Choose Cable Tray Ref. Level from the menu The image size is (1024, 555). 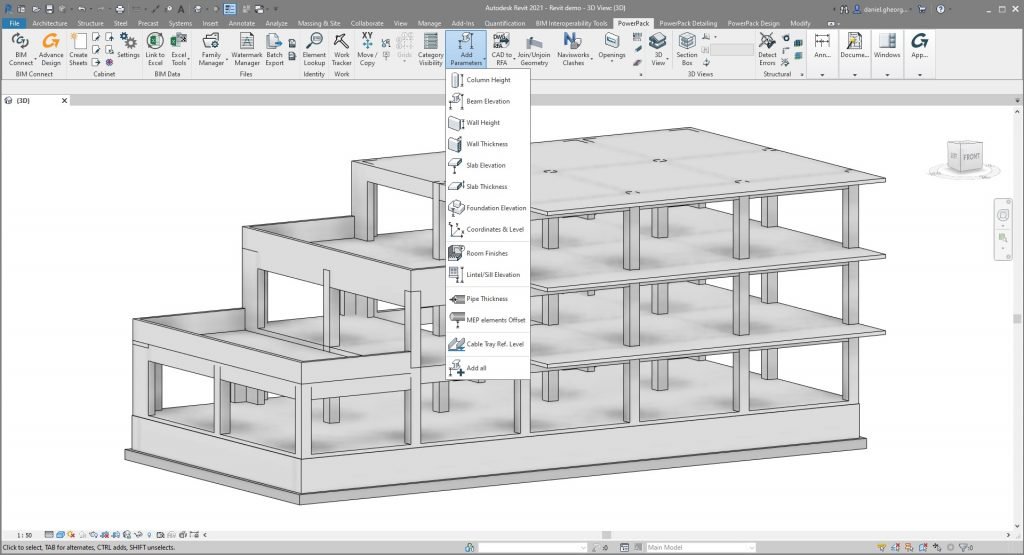click(x=488, y=343)
